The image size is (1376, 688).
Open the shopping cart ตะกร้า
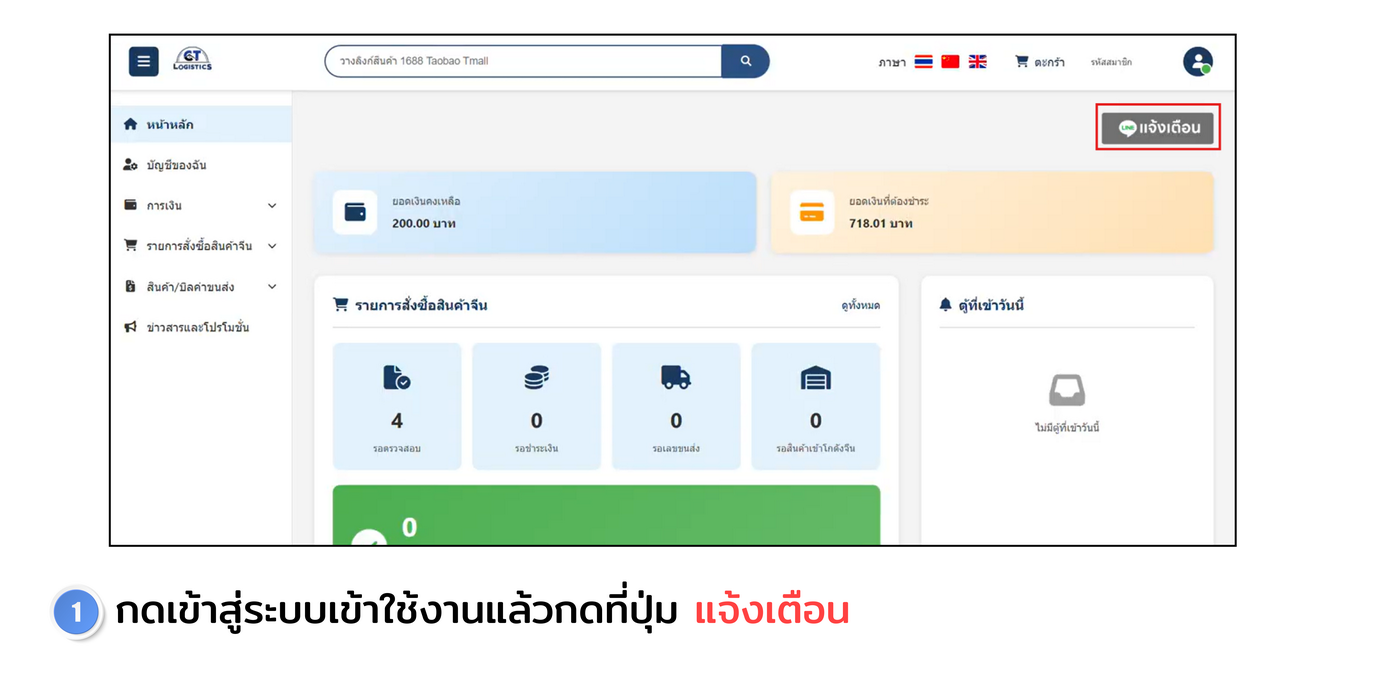pos(1040,62)
